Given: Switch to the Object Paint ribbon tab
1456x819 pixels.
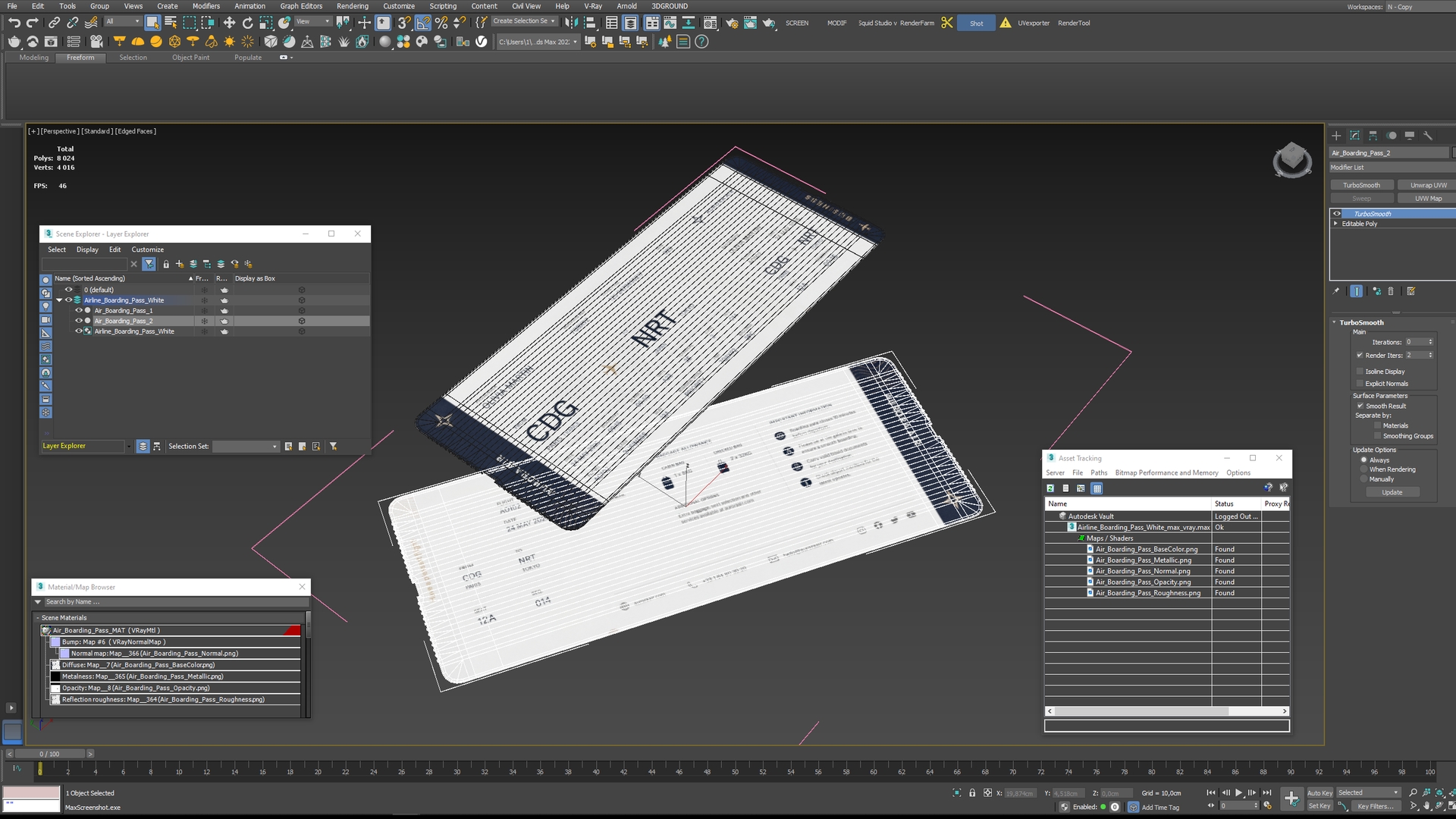Looking at the screenshot, I should tap(190, 58).
